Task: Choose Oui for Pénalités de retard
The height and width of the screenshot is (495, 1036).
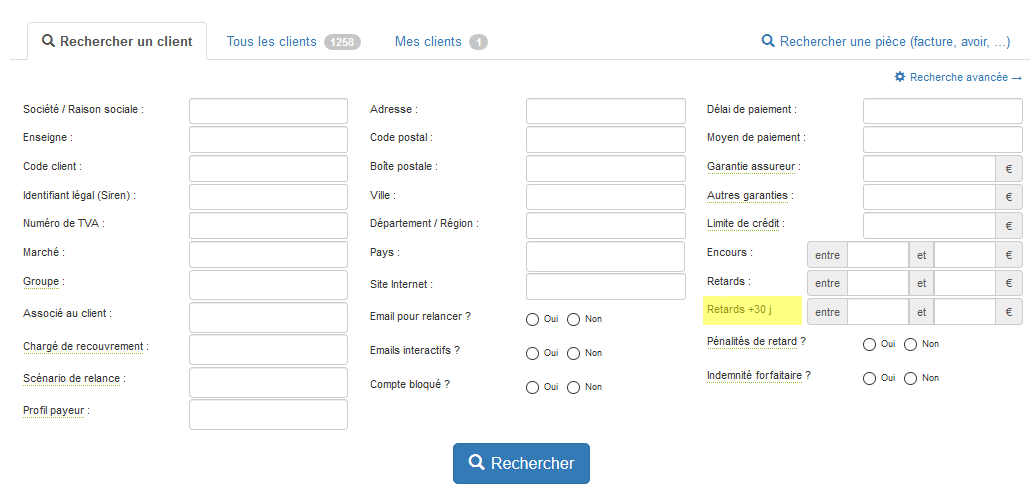Action: click(869, 345)
